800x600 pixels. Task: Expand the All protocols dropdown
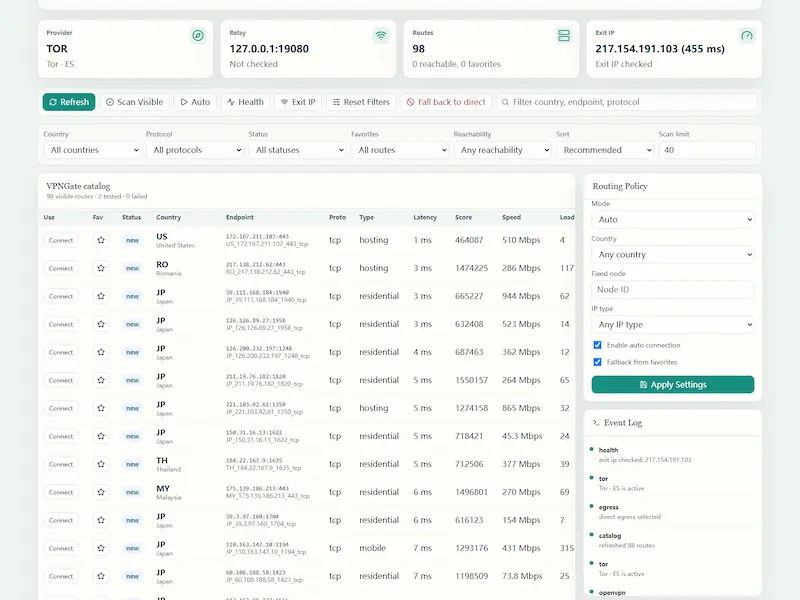(x=195, y=150)
